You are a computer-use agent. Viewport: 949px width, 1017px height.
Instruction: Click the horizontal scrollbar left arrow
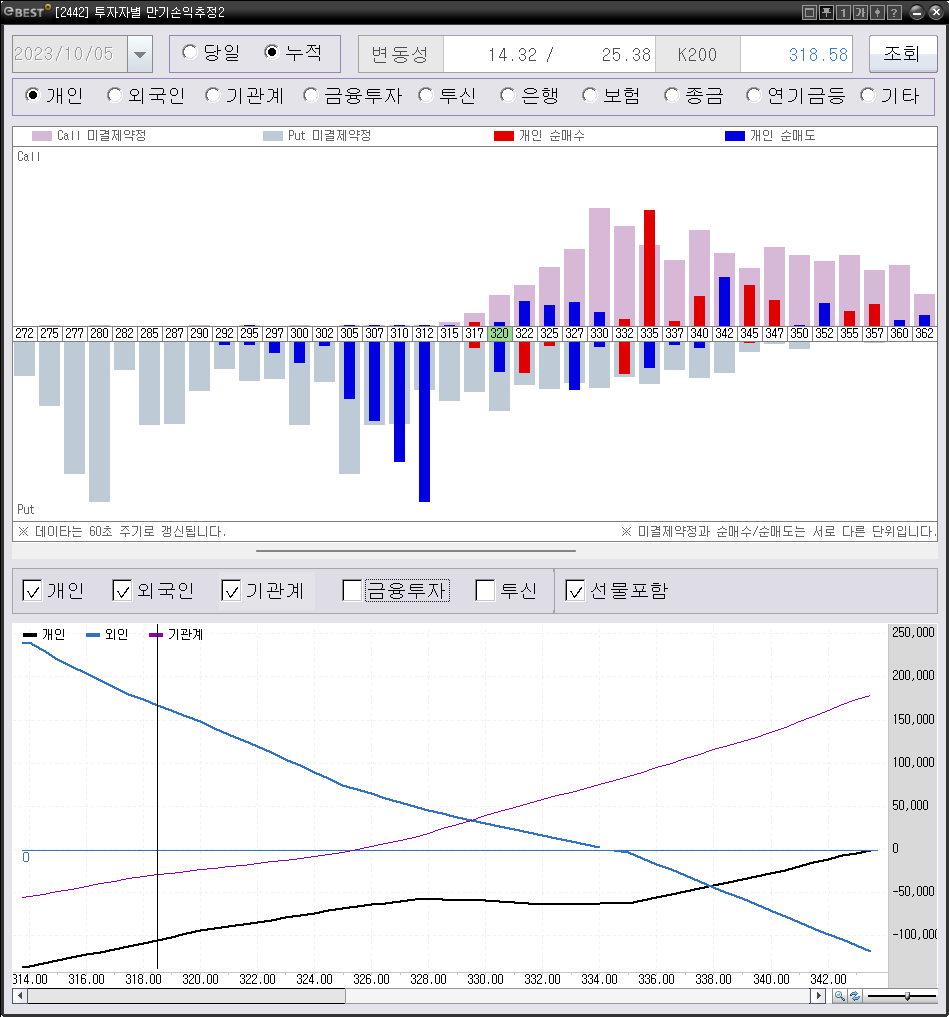[x=20, y=996]
